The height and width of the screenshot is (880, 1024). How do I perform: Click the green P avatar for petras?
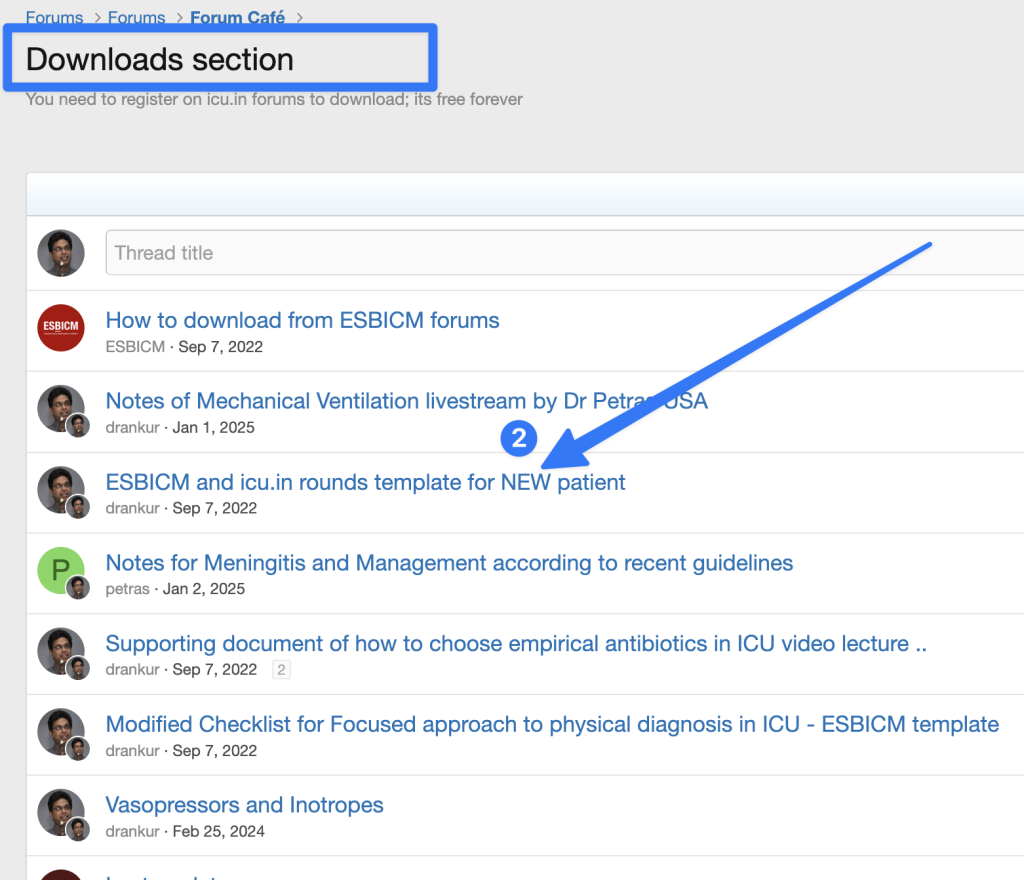(x=61, y=571)
